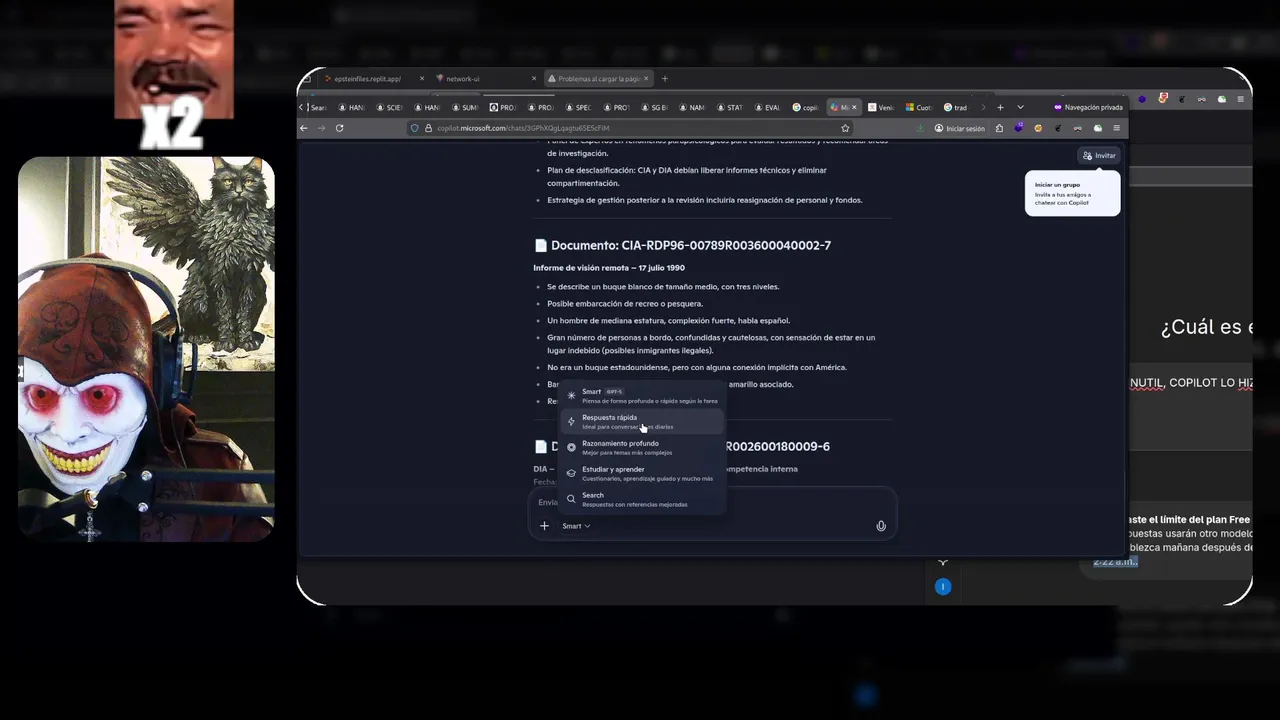Image resolution: width=1280 pixels, height=720 pixels.
Task: Click the orange cookie extension icon
Action: pos(1038,128)
